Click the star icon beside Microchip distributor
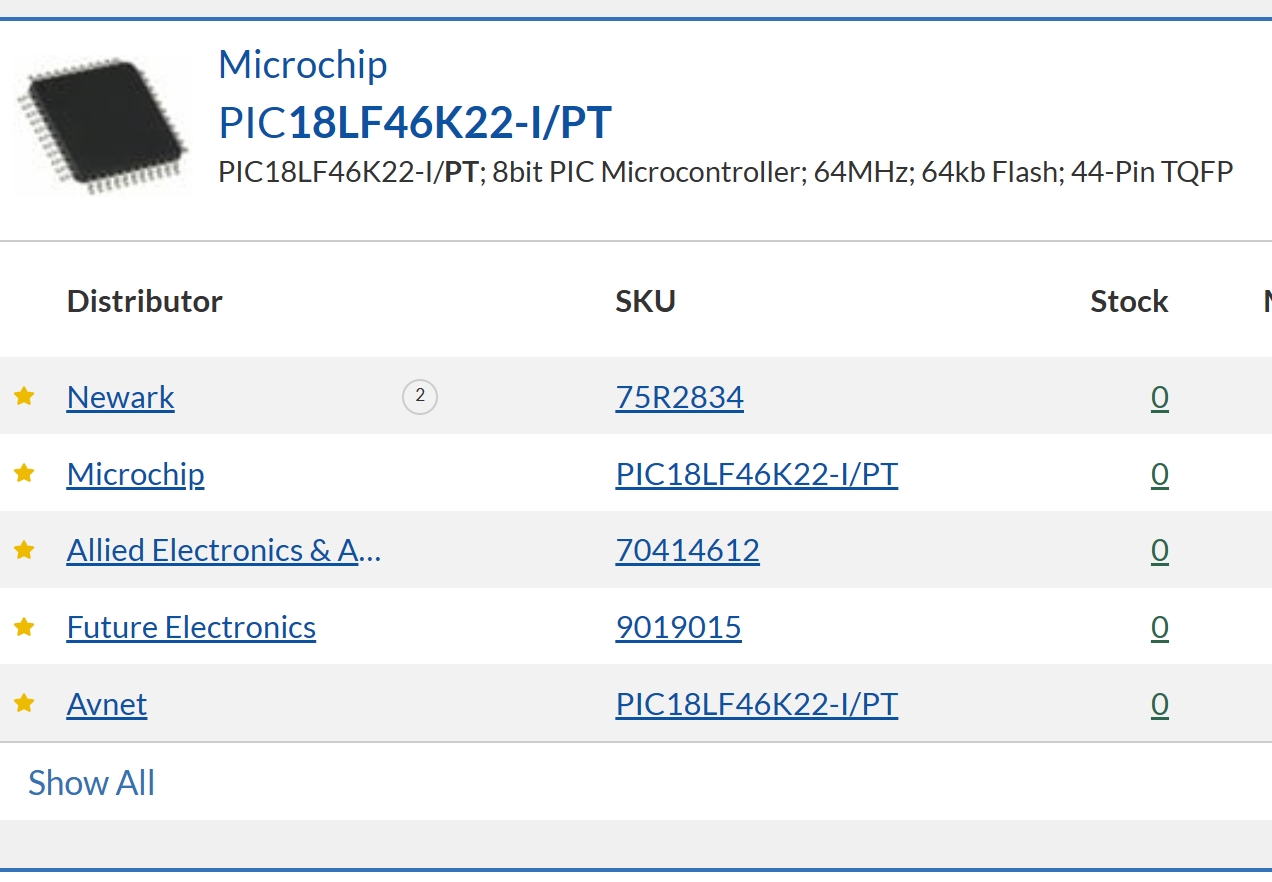 (x=24, y=474)
